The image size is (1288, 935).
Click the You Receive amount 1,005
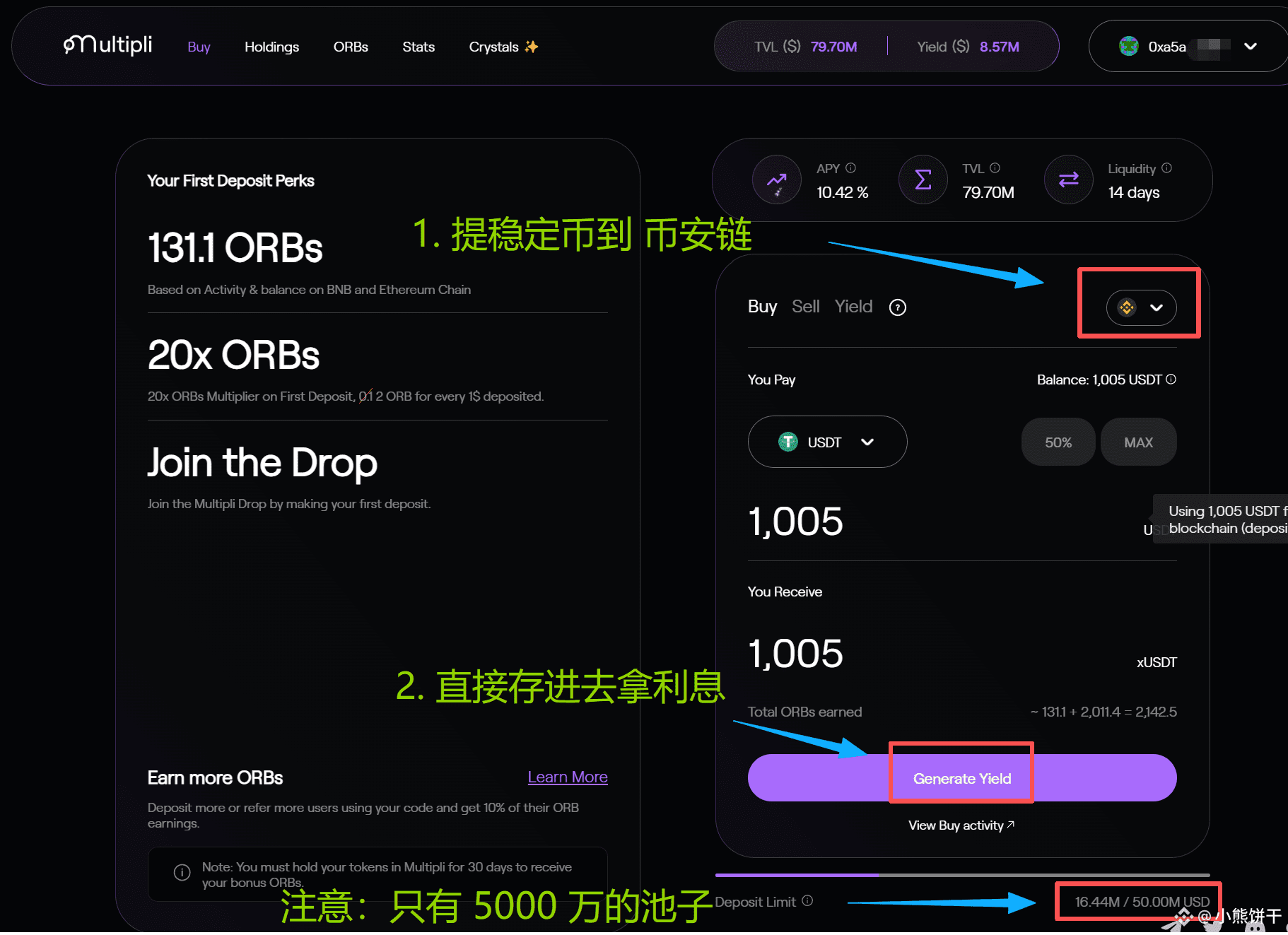pos(795,653)
